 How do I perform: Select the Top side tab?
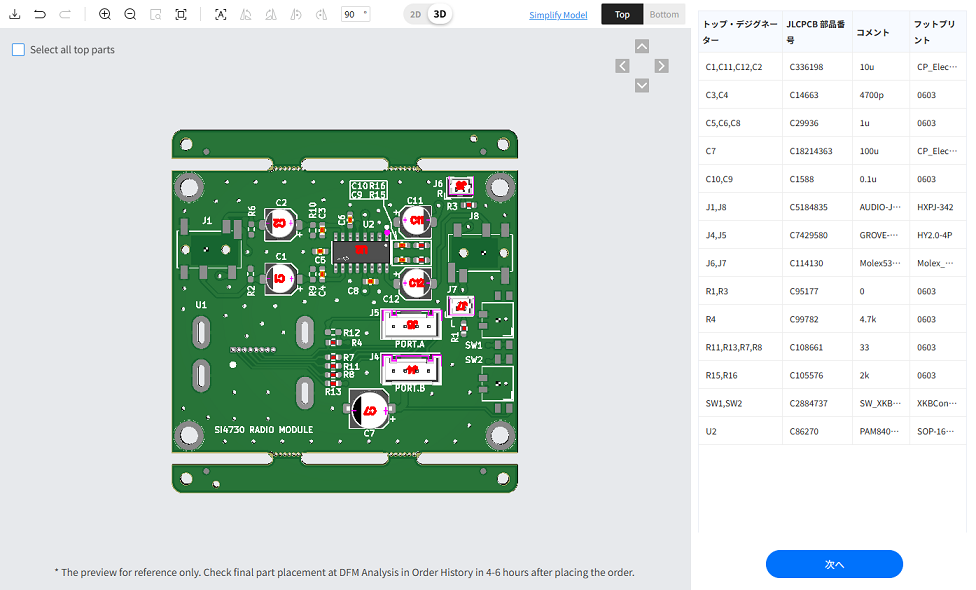point(622,14)
